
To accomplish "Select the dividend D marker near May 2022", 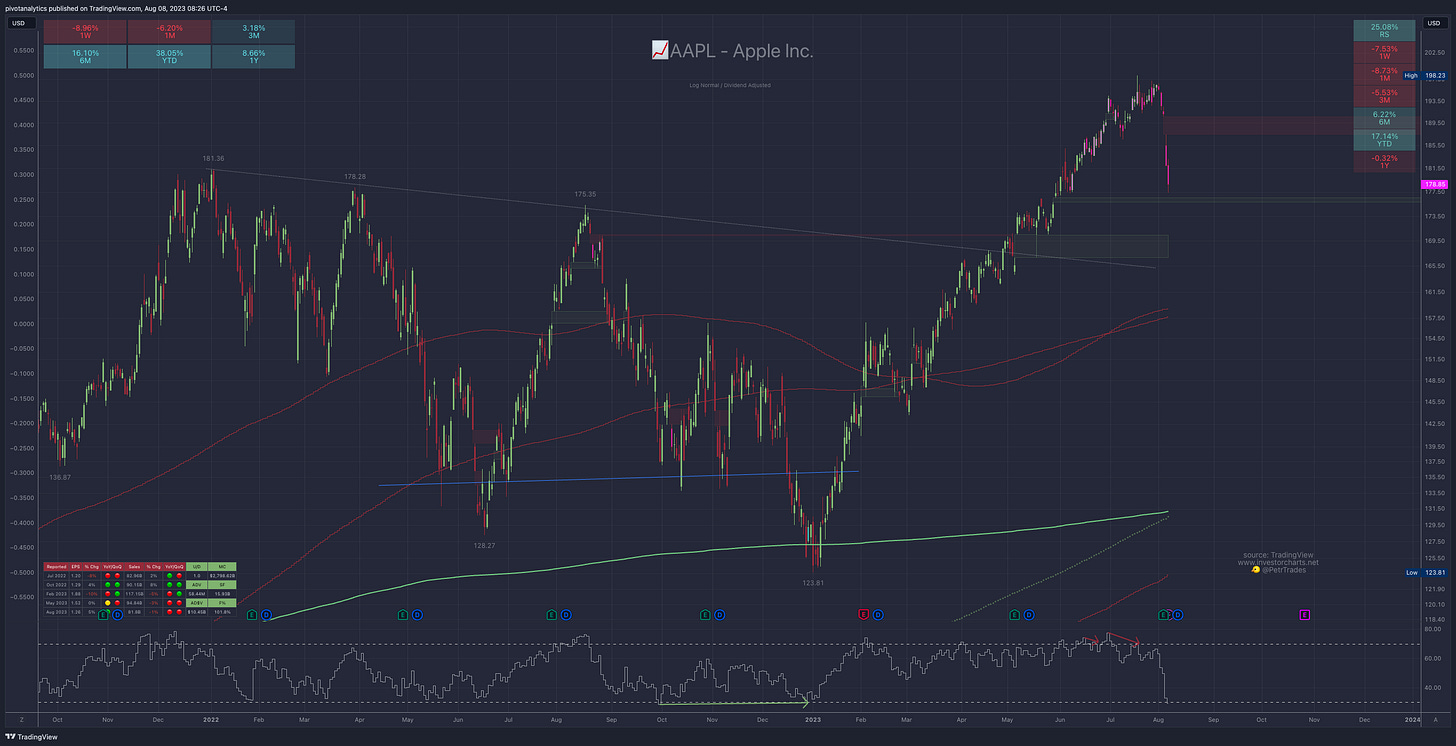I will click(x=417, y=615).
